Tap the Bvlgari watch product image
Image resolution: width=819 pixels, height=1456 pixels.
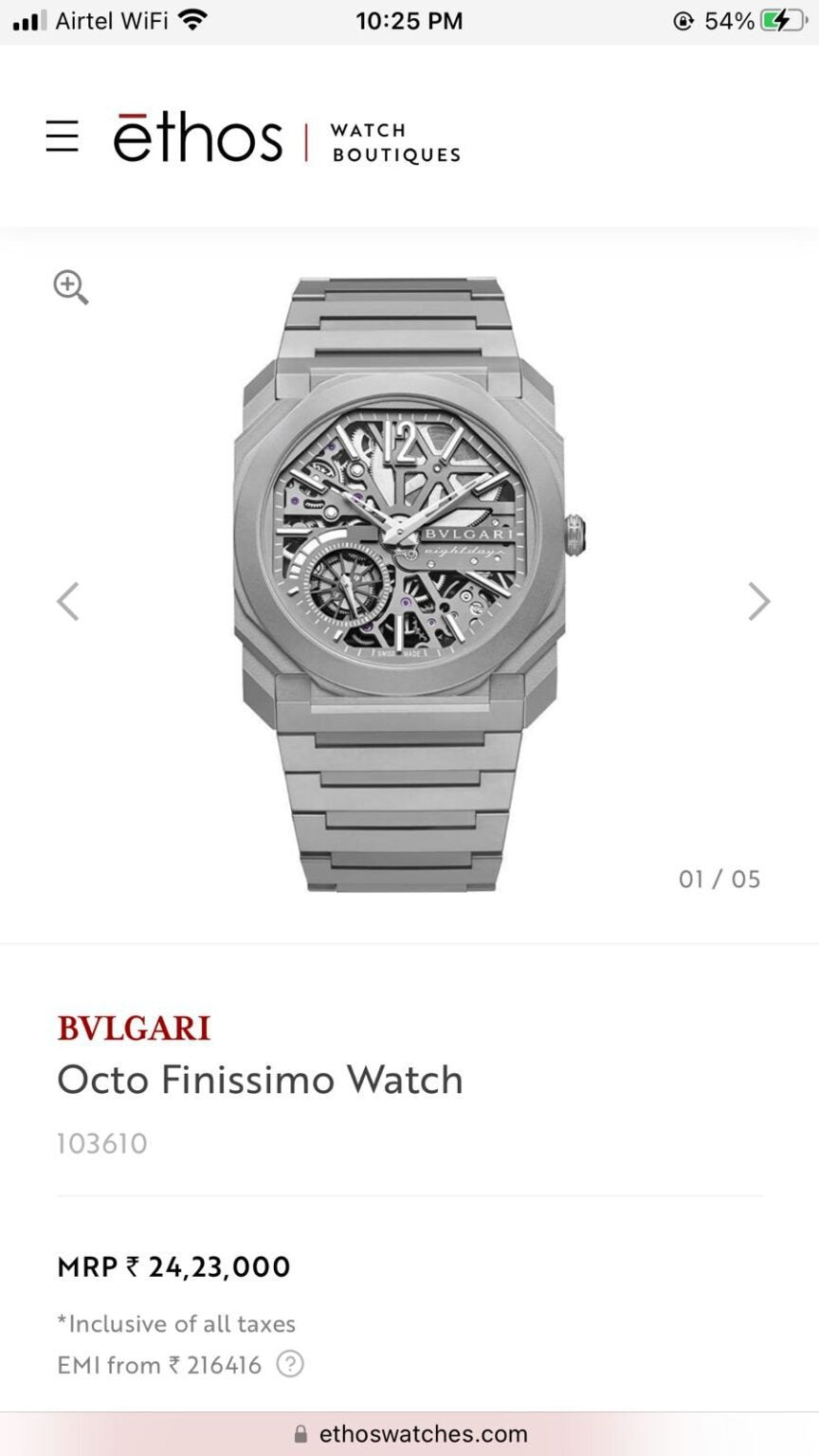click(x=400, y=584)
